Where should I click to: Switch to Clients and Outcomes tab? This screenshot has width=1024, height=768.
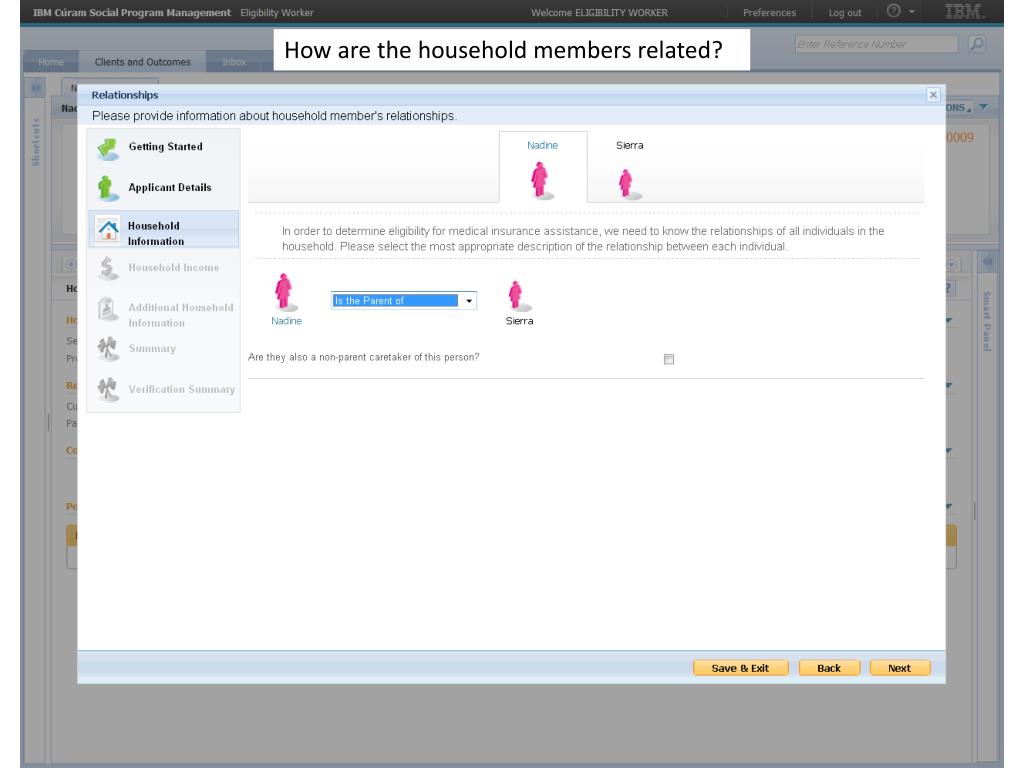[x=143, y=62]
